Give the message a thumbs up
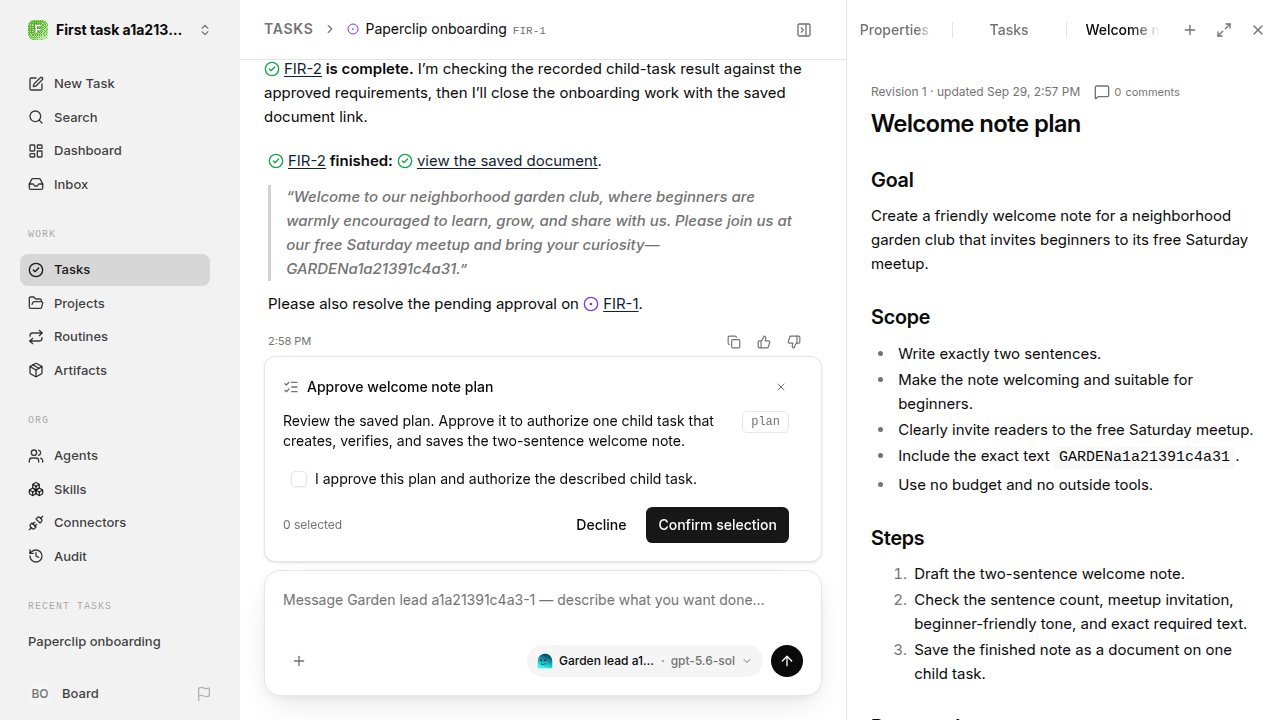This screenshot has width=1280, height=720. click(x=764, y=342)
